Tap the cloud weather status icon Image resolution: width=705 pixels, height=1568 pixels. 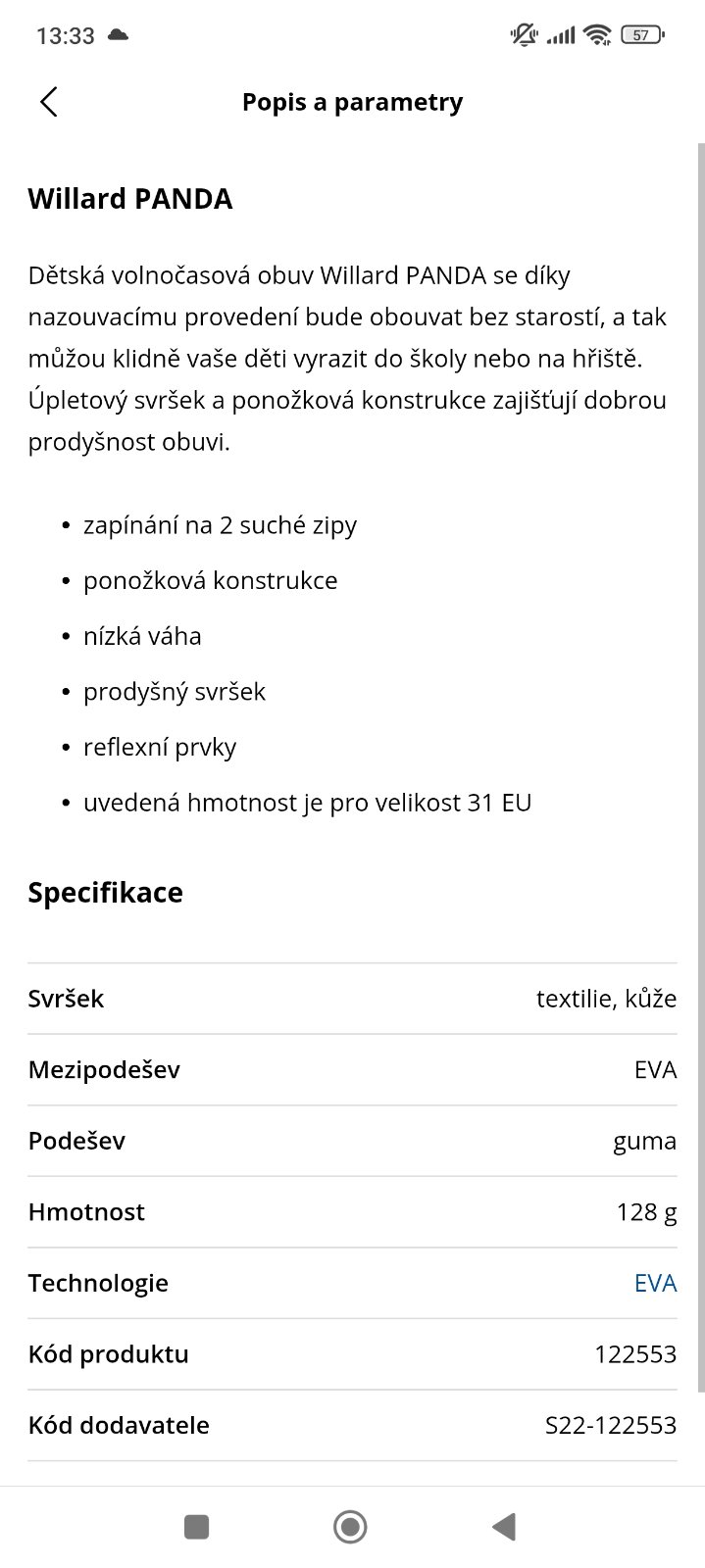[x=119, y=35]
